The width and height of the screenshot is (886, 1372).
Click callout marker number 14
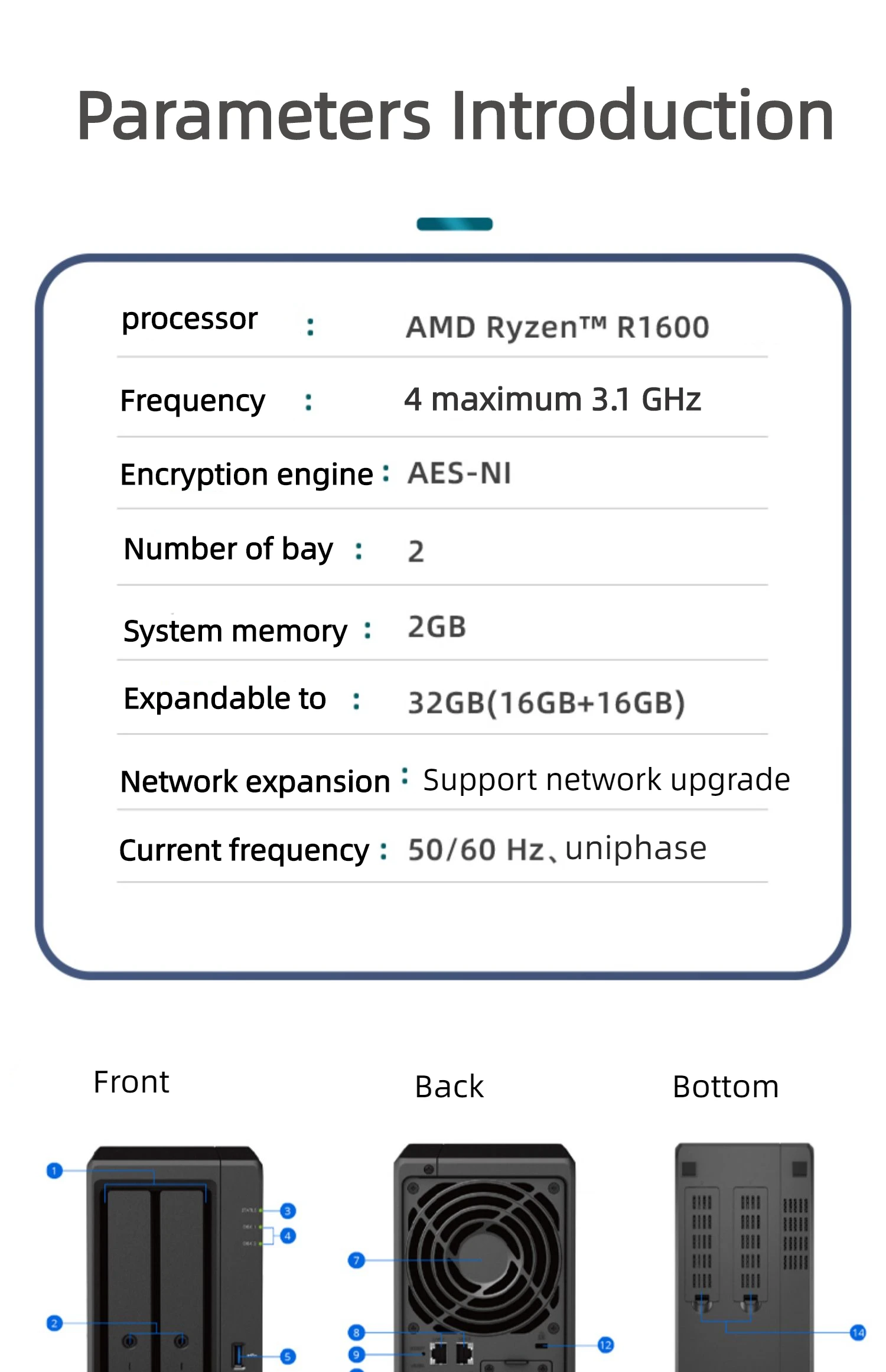click(x=858, y=1332)
